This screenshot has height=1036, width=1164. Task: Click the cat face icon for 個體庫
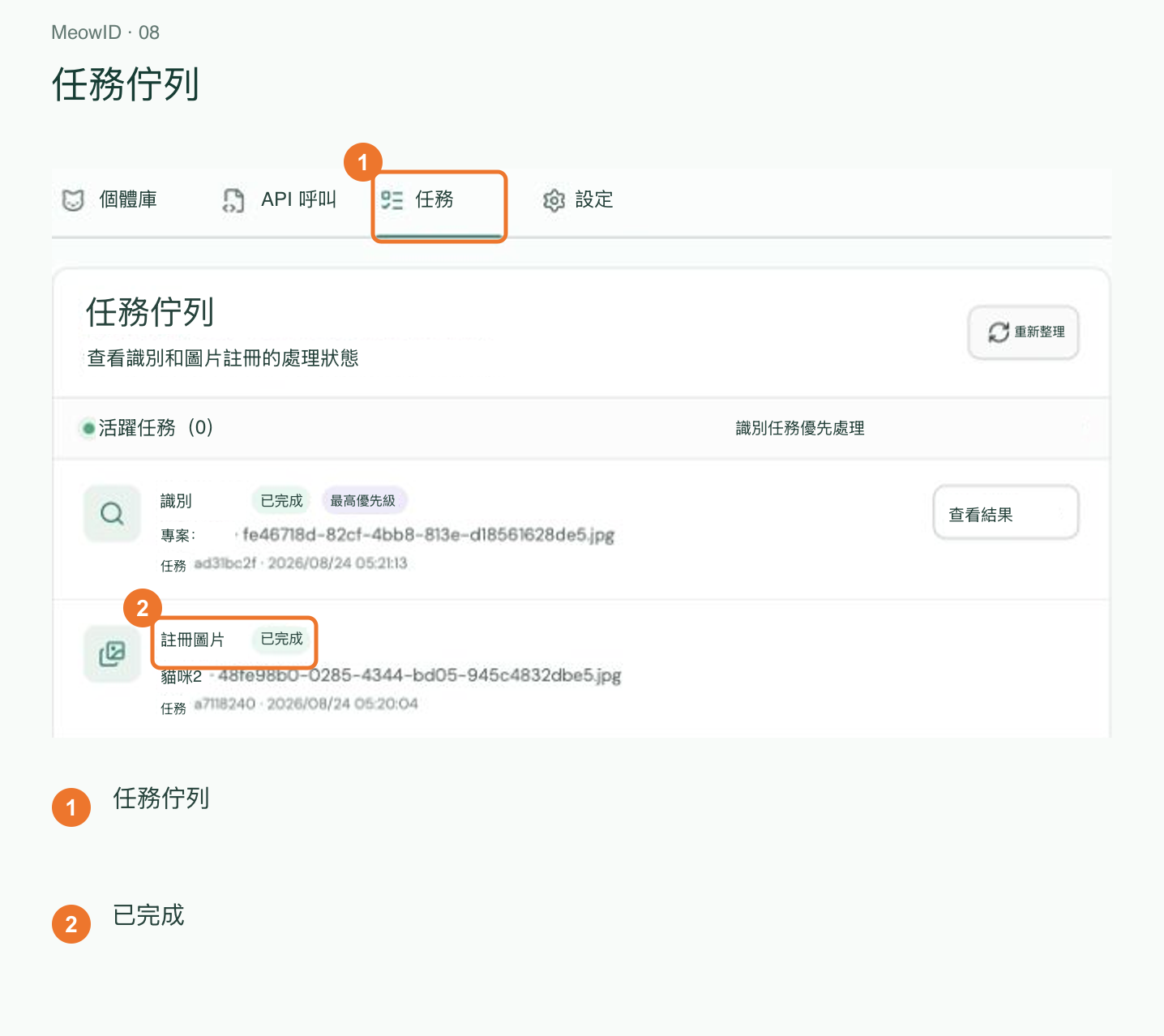coord(74,199)
